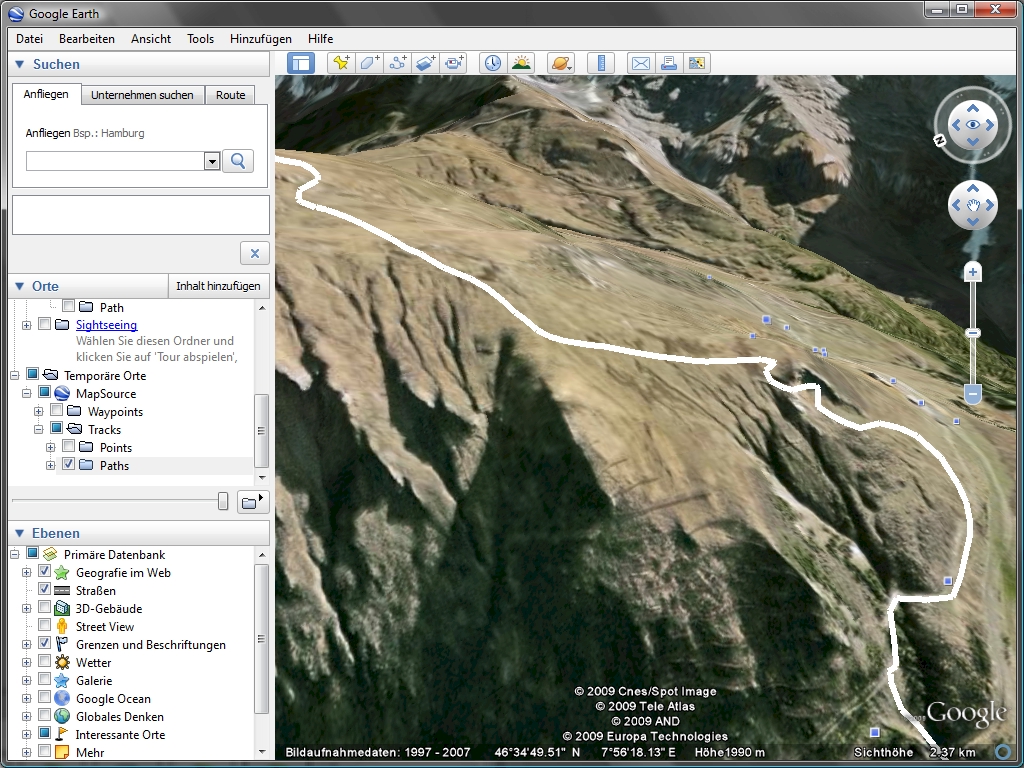The height and width of the screenshot is (768, 1024).
Task: Open the Anfliegen search dropdown arrow
Action: click(x=212, y=161)
